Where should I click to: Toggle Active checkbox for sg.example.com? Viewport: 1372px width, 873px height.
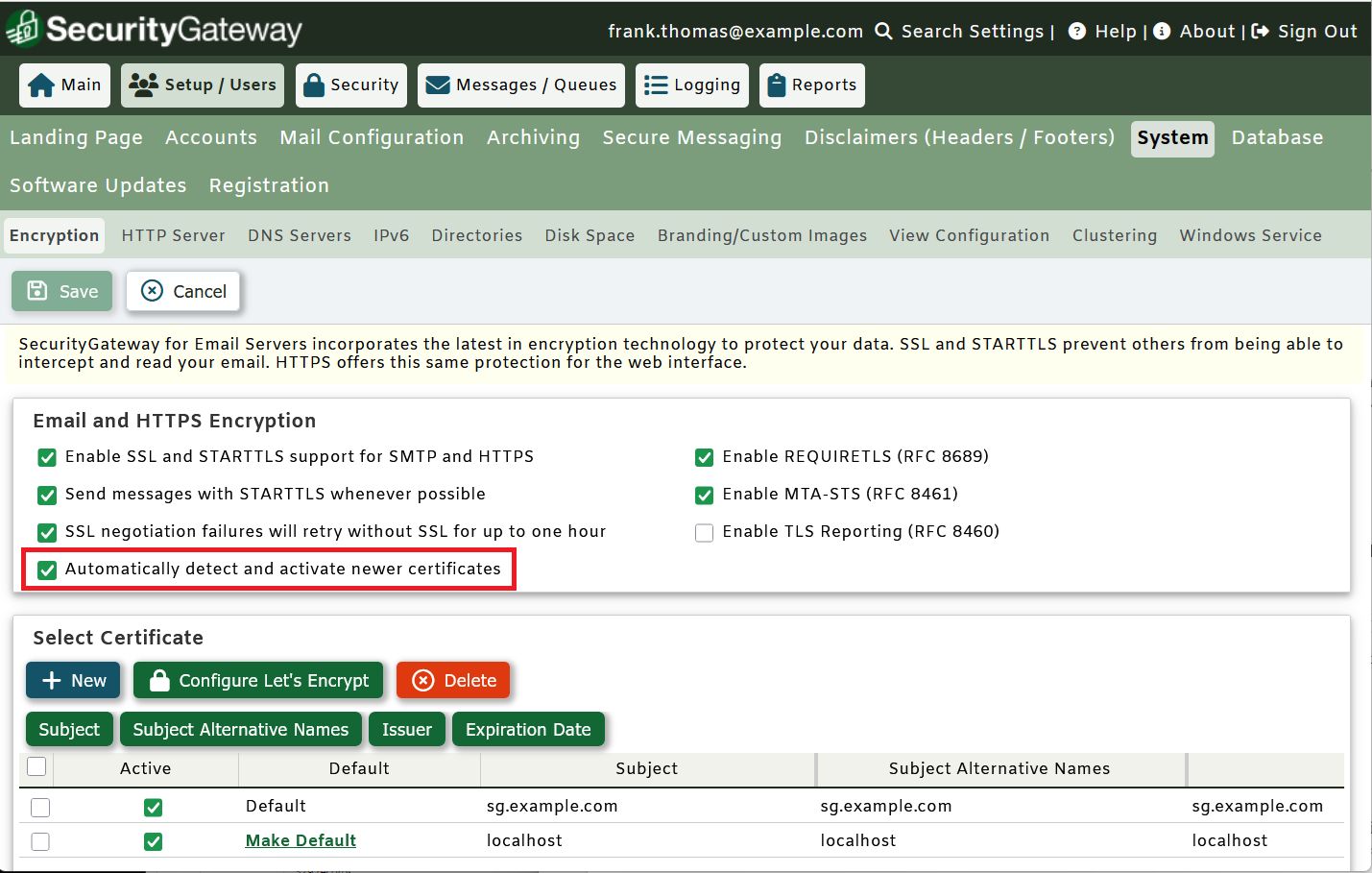pos(153,807)
